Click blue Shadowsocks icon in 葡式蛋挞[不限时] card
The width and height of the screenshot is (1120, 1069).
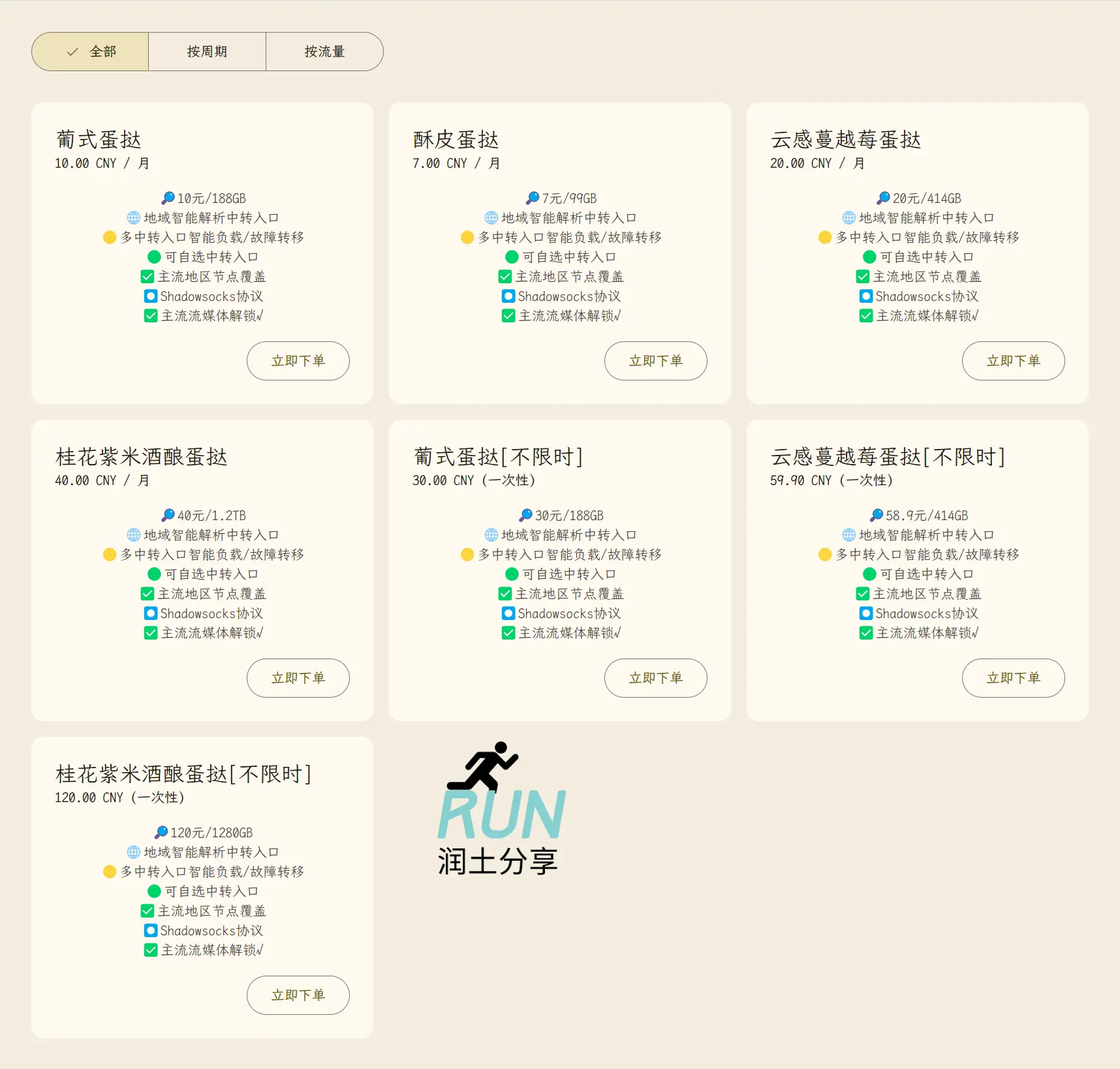[x=508, y=613]
